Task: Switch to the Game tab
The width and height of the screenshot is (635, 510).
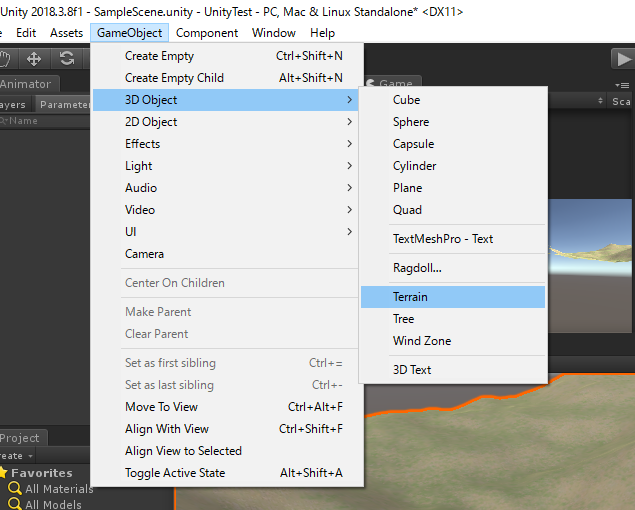Action: (393, 81)
